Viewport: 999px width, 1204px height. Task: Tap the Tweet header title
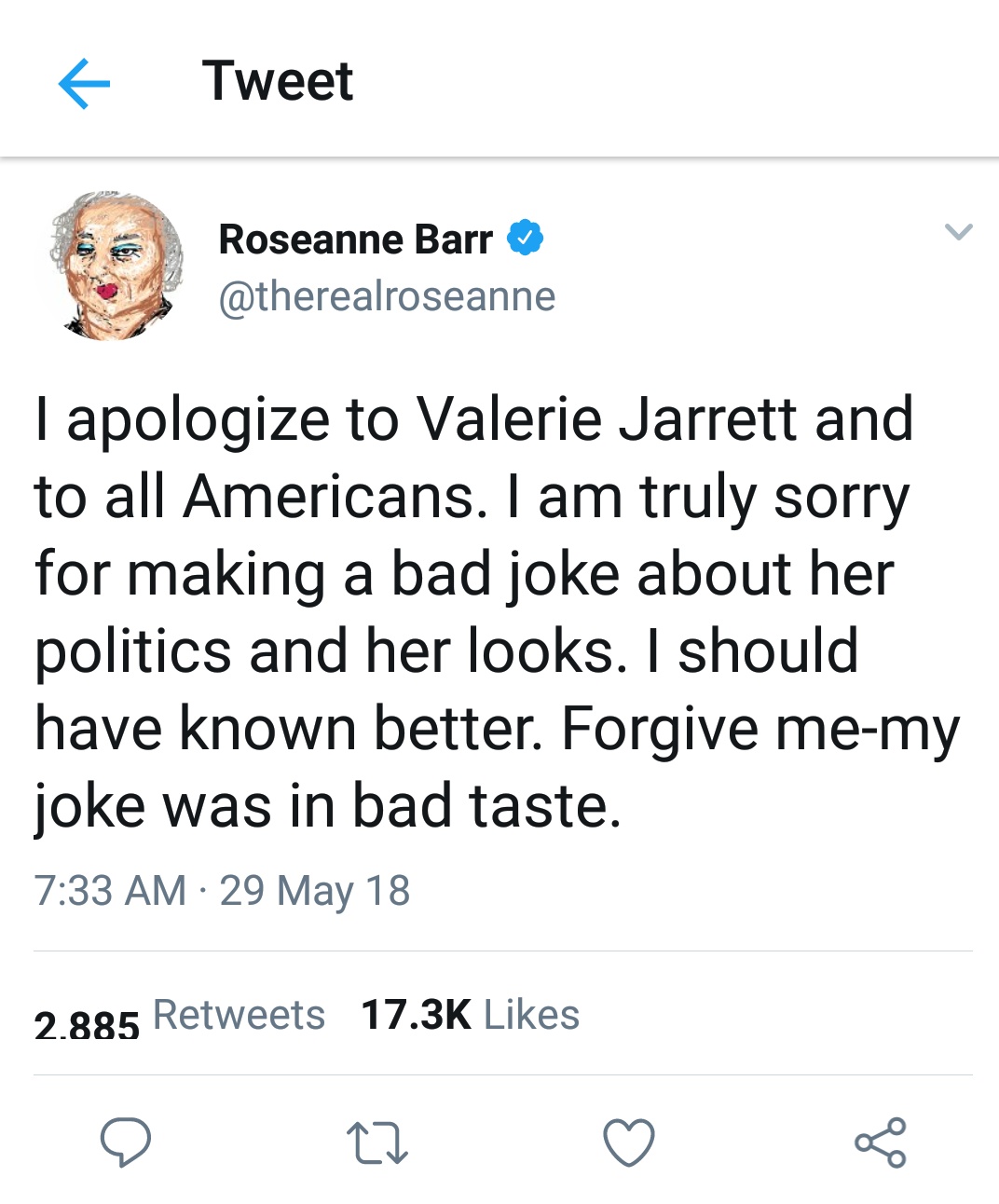click(x=278, y=81)
